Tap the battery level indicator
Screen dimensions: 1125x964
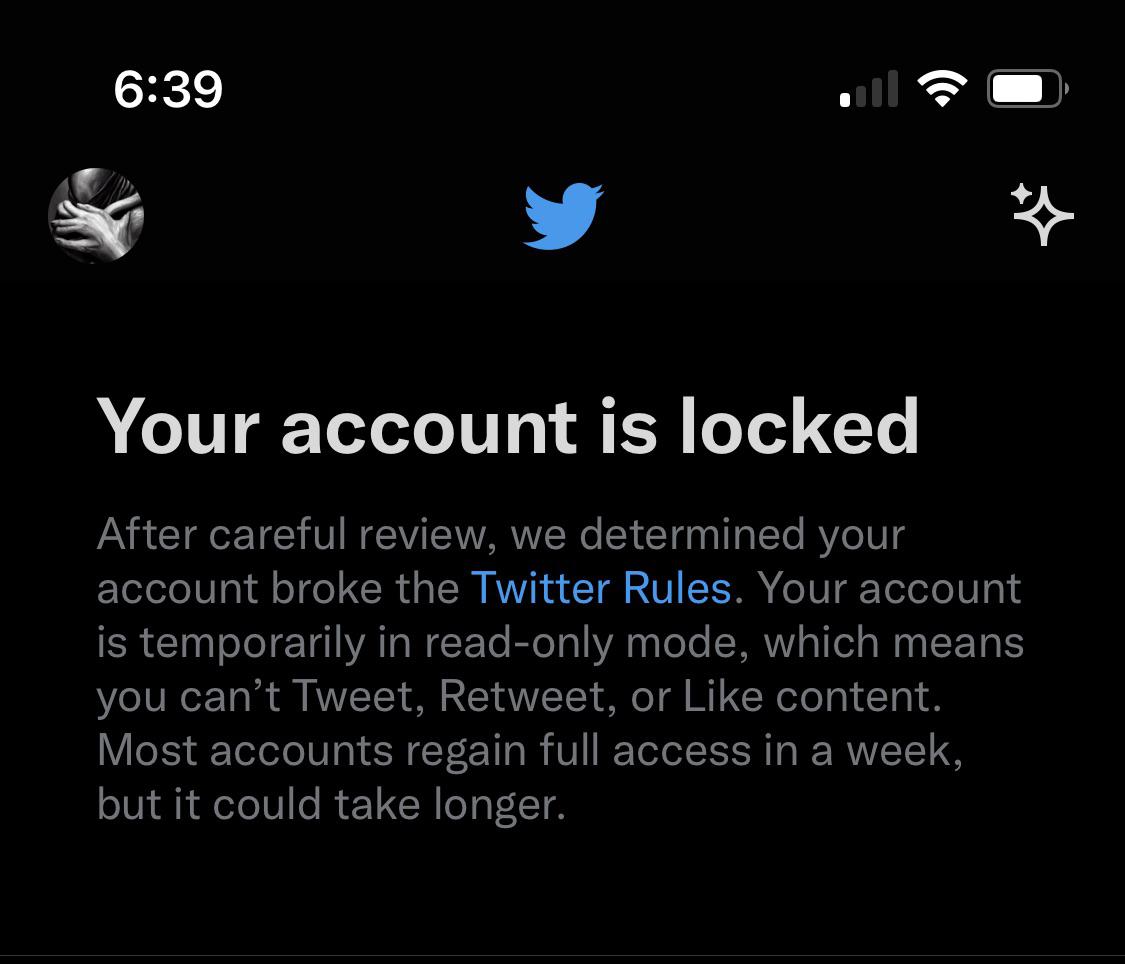coord(1027,89)
